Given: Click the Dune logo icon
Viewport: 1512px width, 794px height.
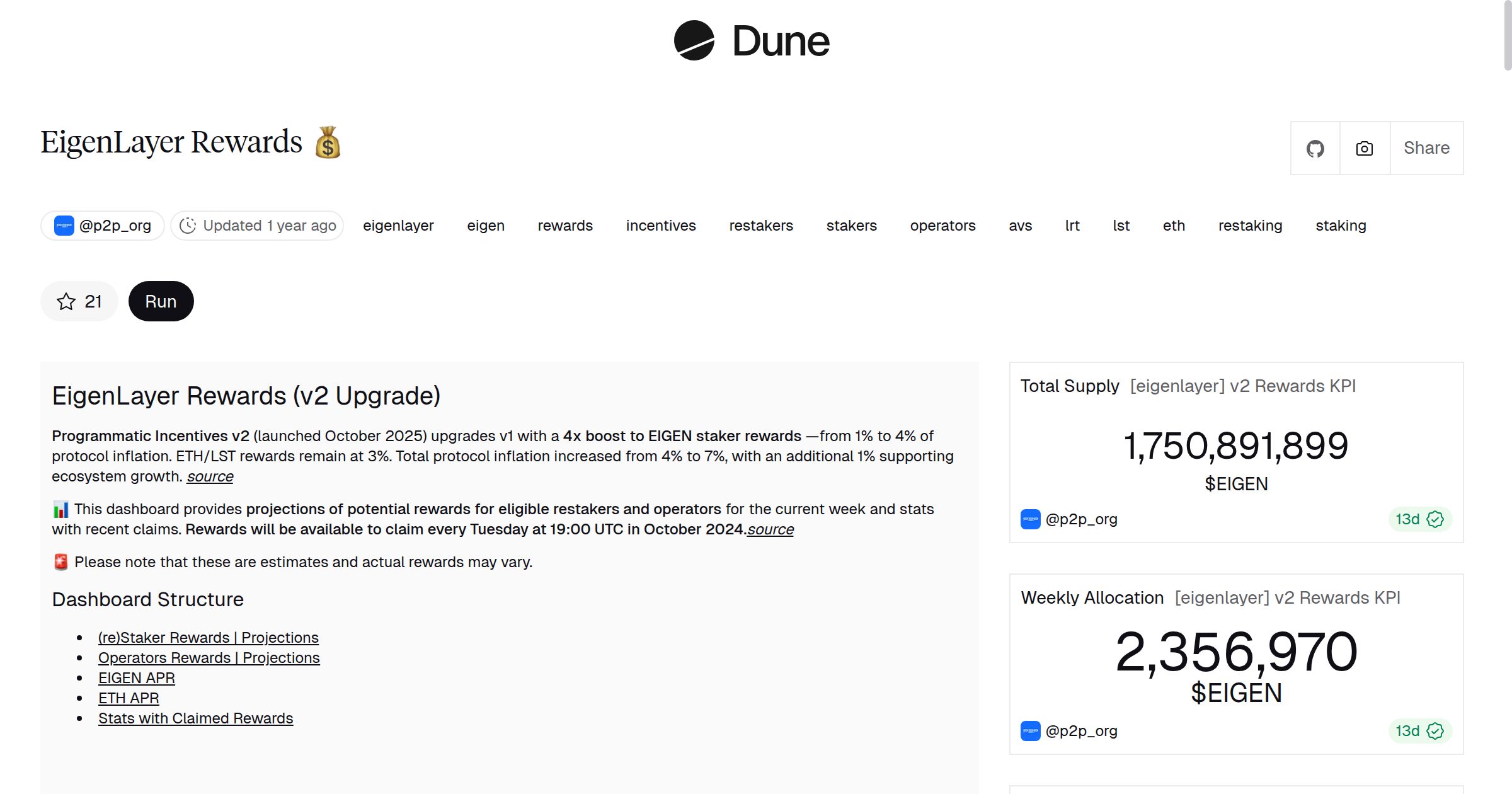Looking at the screenshot, I should [694, 41].
